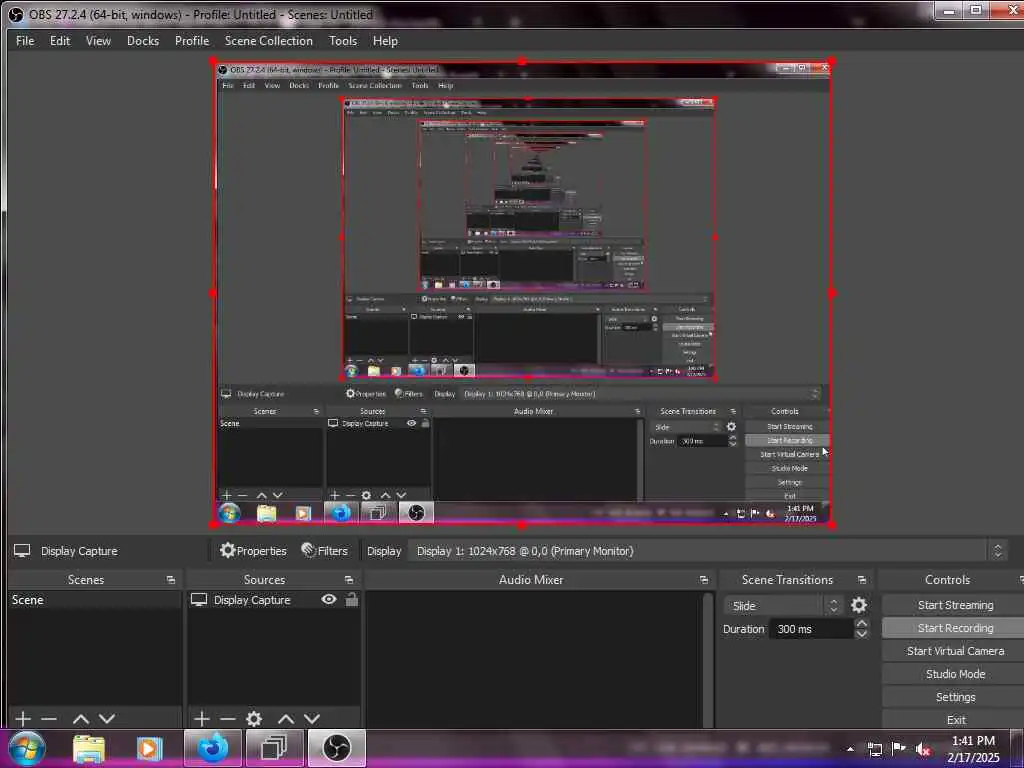
Task: Click the Exit button
Action: 955,719
